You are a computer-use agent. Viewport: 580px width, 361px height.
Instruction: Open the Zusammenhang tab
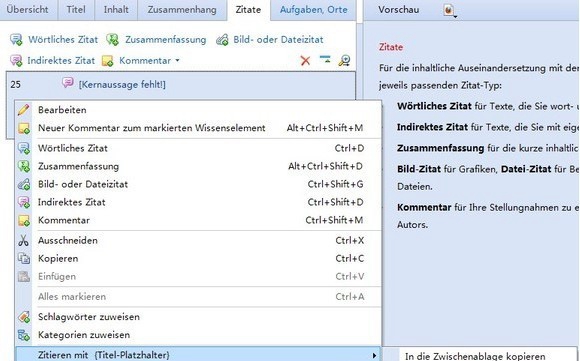(x=182, y=10)
